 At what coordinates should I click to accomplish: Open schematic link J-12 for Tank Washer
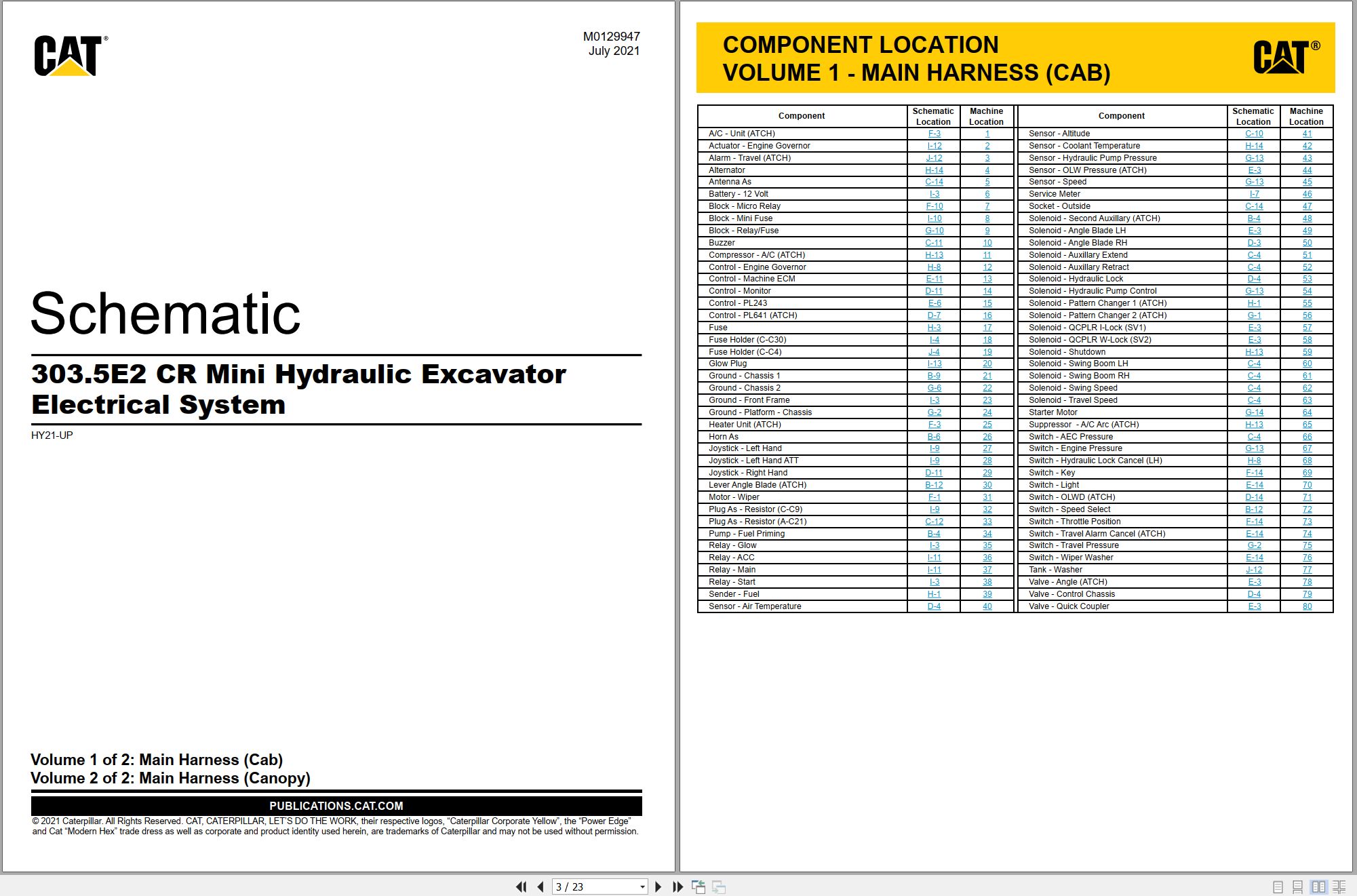click(1254, 570)
